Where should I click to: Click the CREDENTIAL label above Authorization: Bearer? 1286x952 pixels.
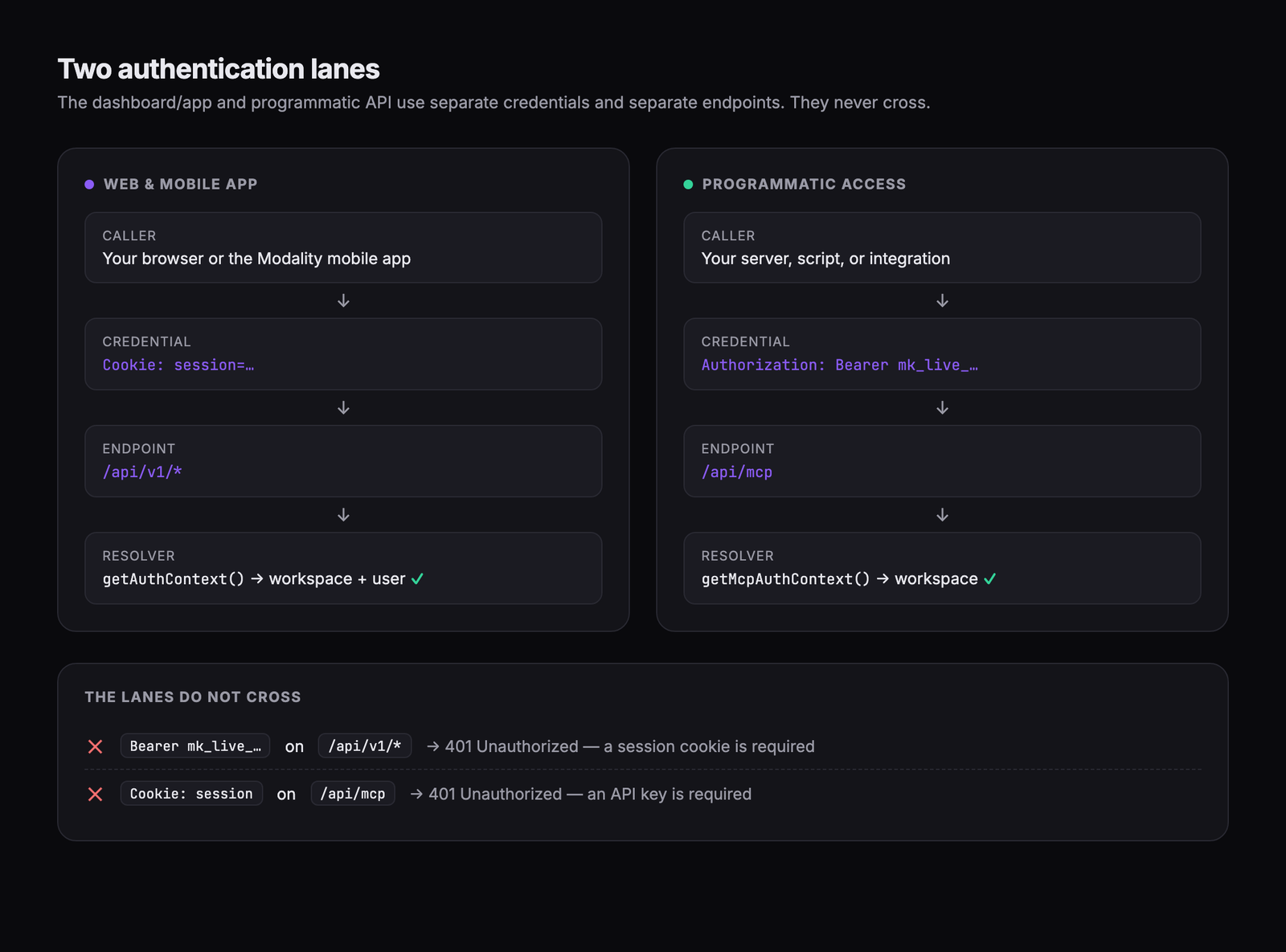pyautogui.click(x=745, y=341)
